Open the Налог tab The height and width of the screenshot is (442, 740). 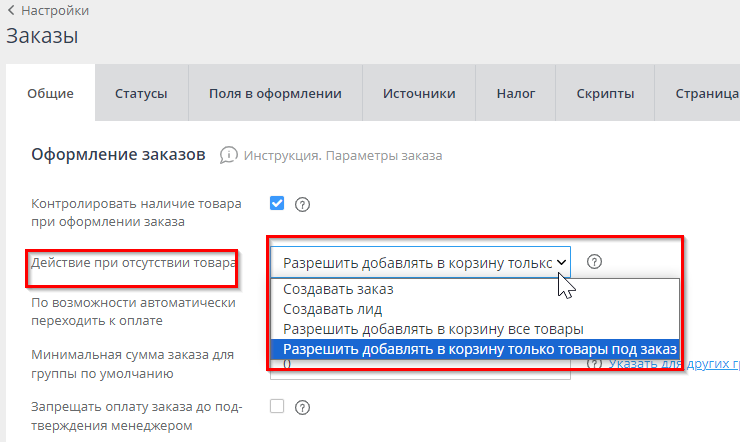(516, 93)
